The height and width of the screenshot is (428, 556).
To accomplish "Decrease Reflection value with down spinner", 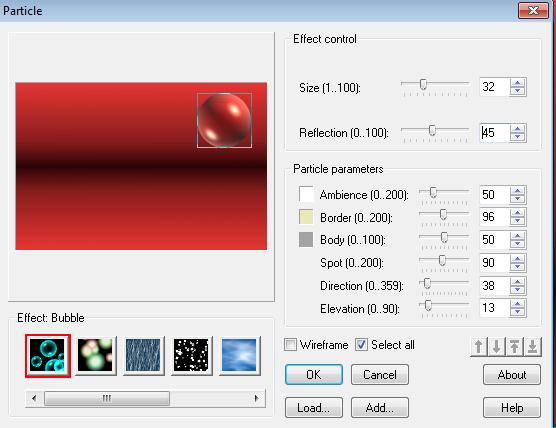I will [x=518, y=137].
